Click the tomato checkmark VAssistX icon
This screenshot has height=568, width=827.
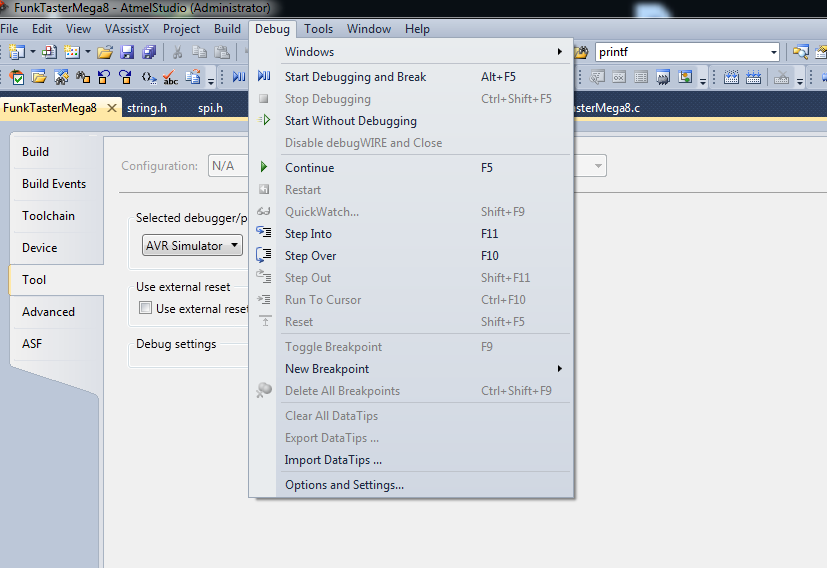point(17,78)
